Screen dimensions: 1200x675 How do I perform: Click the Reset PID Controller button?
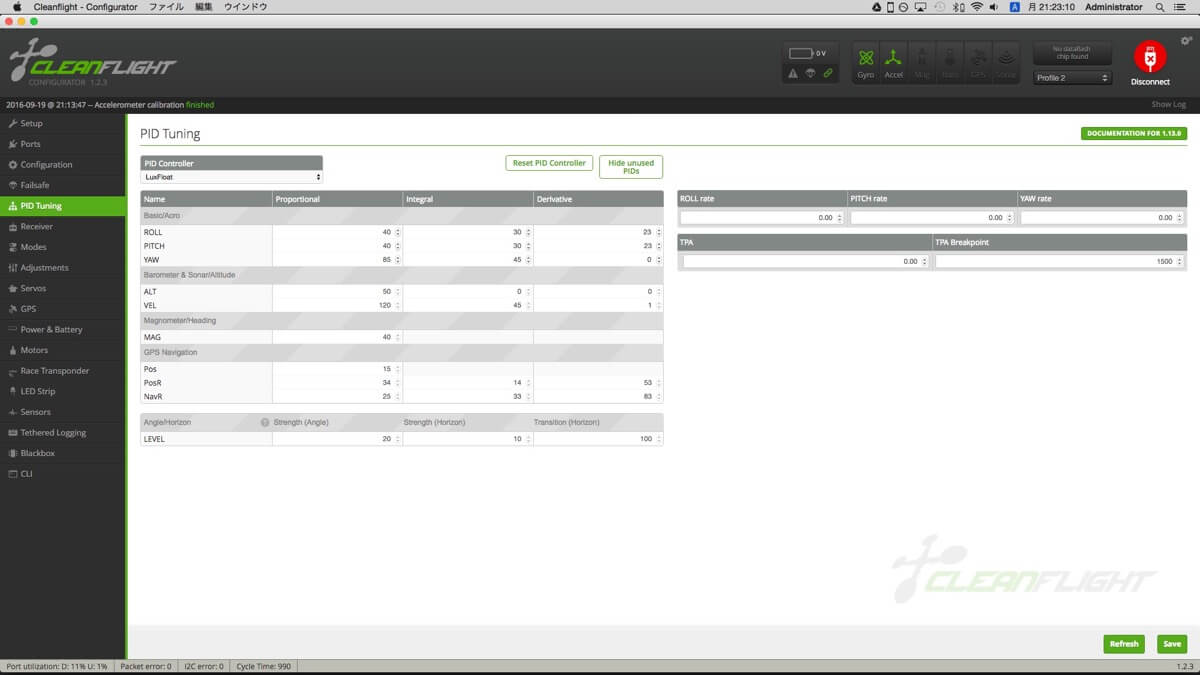click(x=549, y=163)
